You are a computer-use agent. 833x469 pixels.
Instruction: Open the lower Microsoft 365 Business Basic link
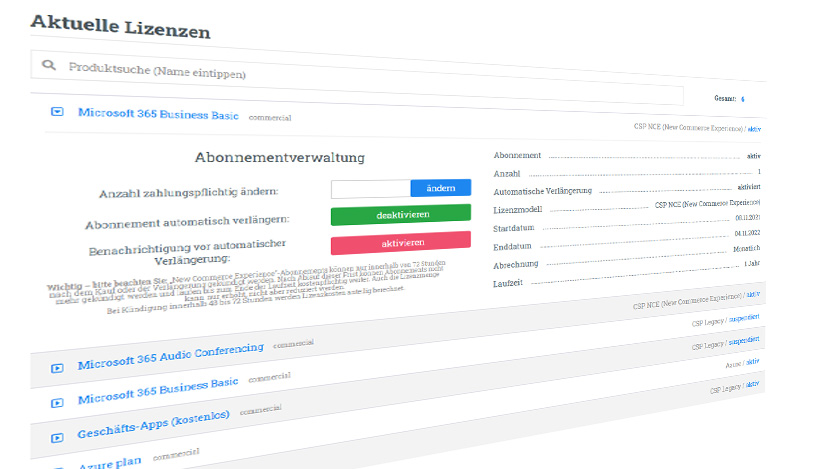coord(158,390)
